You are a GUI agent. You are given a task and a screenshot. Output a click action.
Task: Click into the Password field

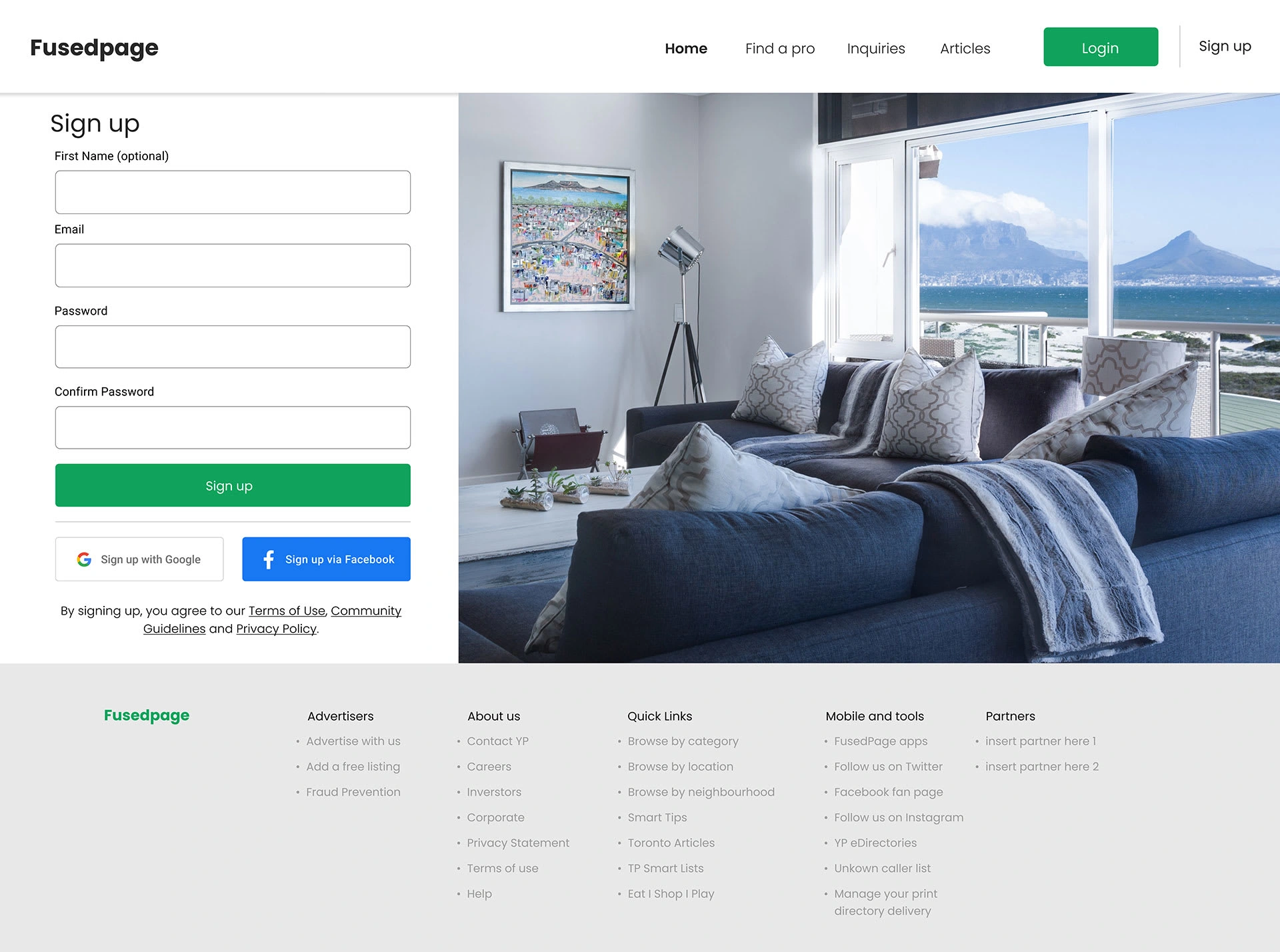coord(233,347)
